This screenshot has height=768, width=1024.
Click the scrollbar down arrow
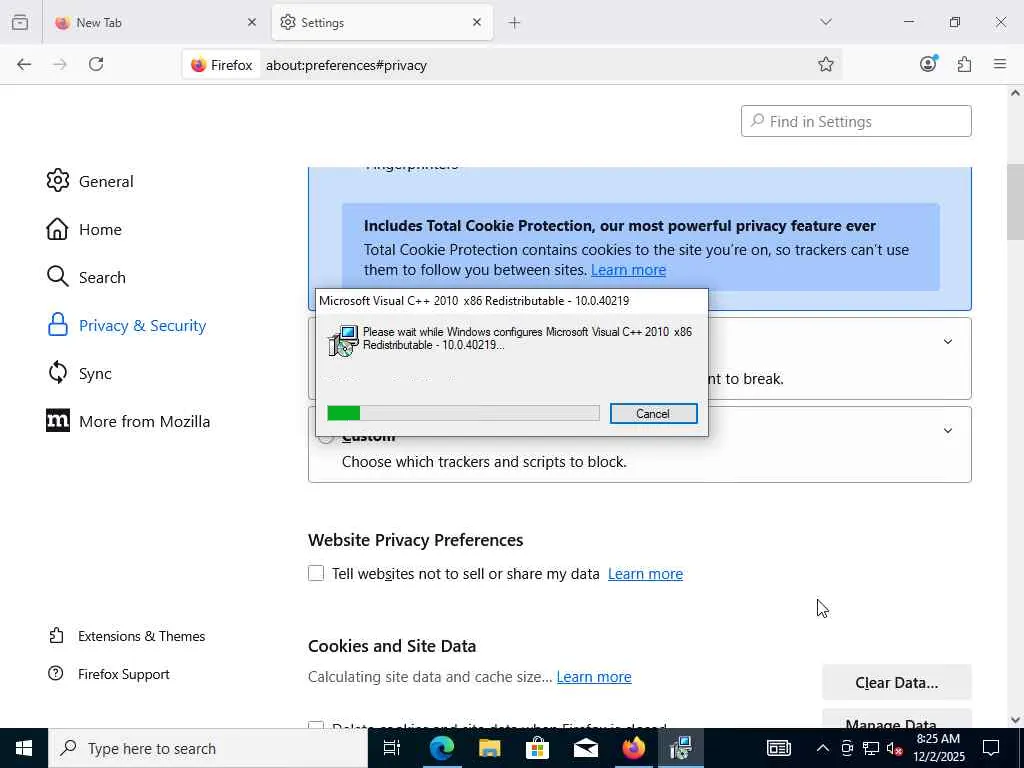pyautogui.click(x=1015, y=720)
